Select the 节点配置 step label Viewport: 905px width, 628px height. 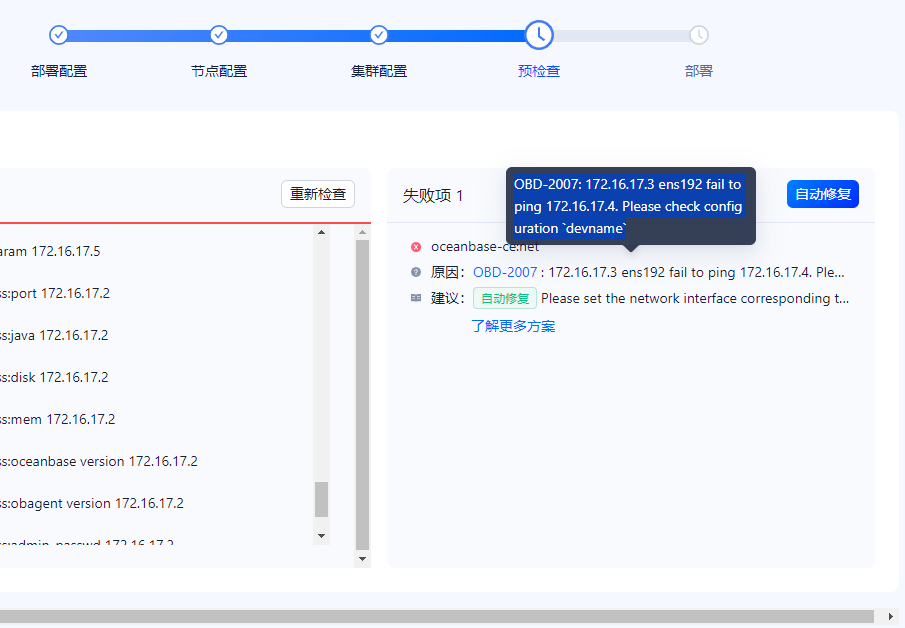219,71
